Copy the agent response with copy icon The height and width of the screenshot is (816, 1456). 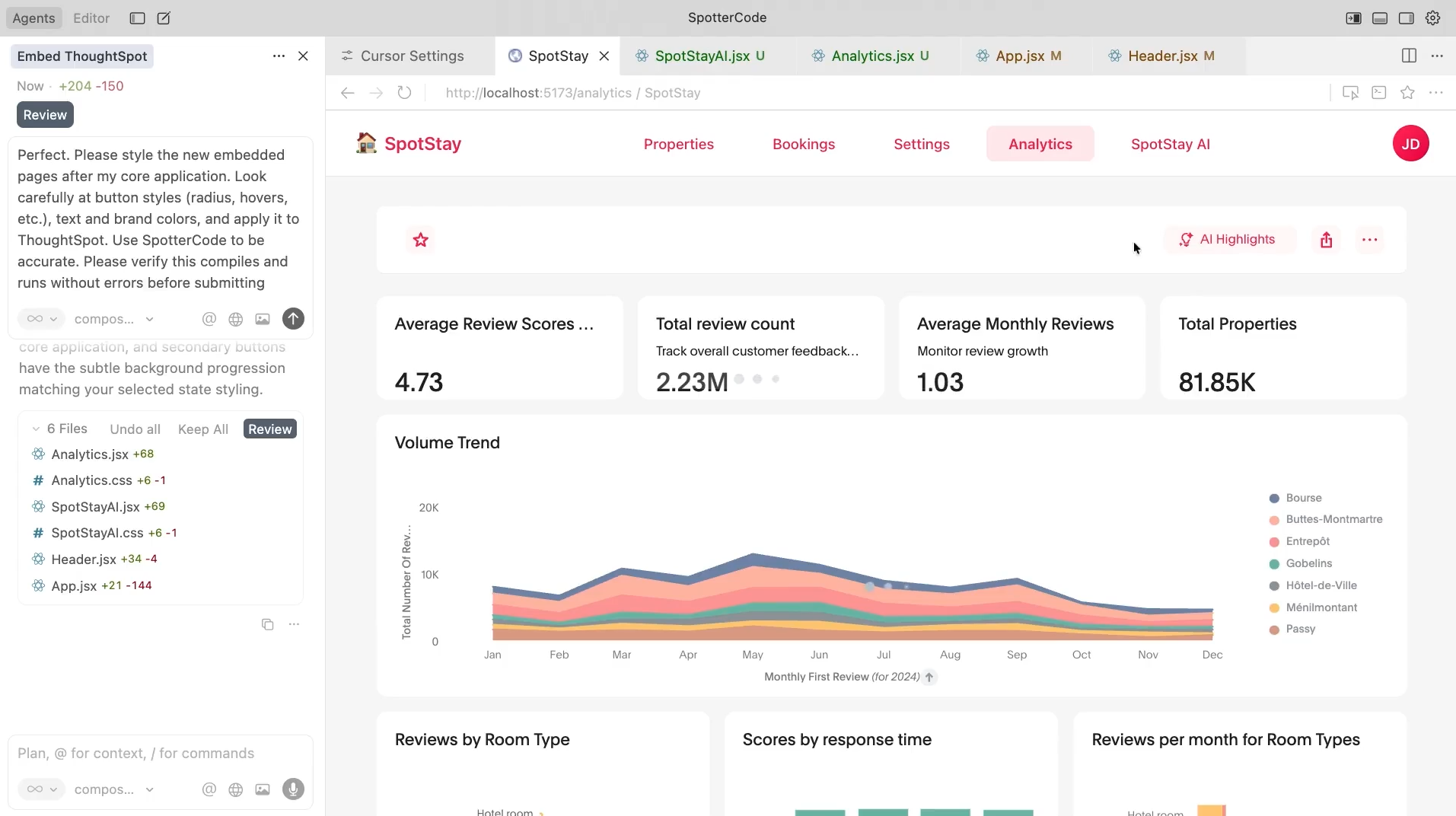point(267,624)
